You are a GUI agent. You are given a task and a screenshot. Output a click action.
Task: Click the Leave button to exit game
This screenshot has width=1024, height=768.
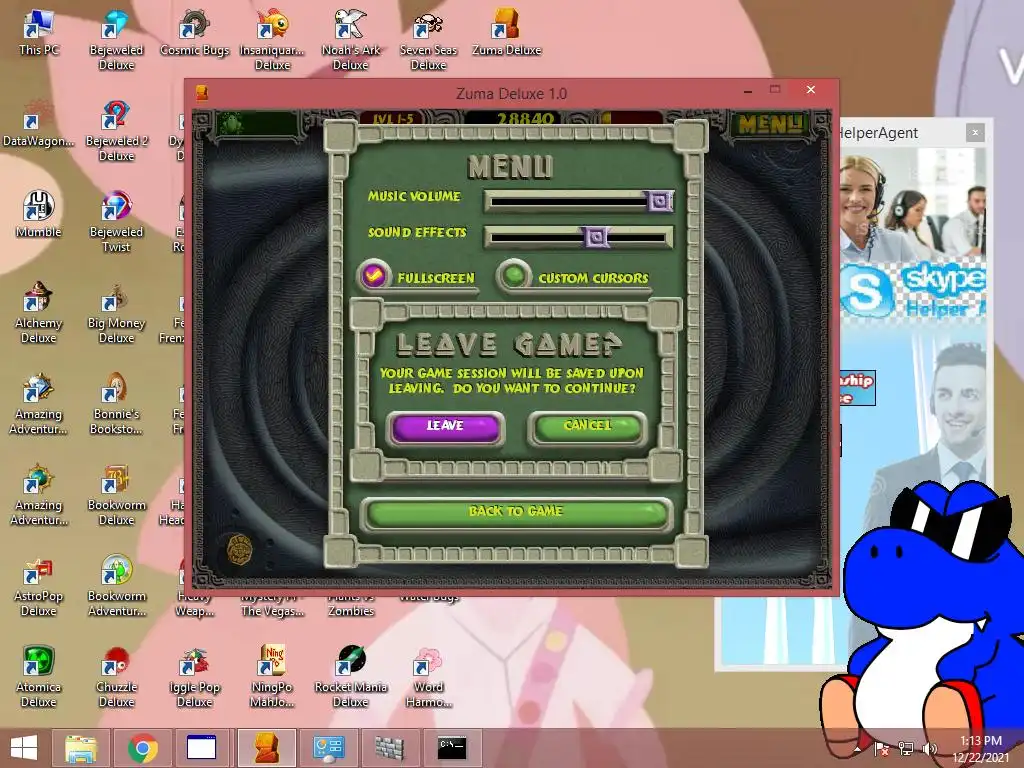(x=445, y=428)
